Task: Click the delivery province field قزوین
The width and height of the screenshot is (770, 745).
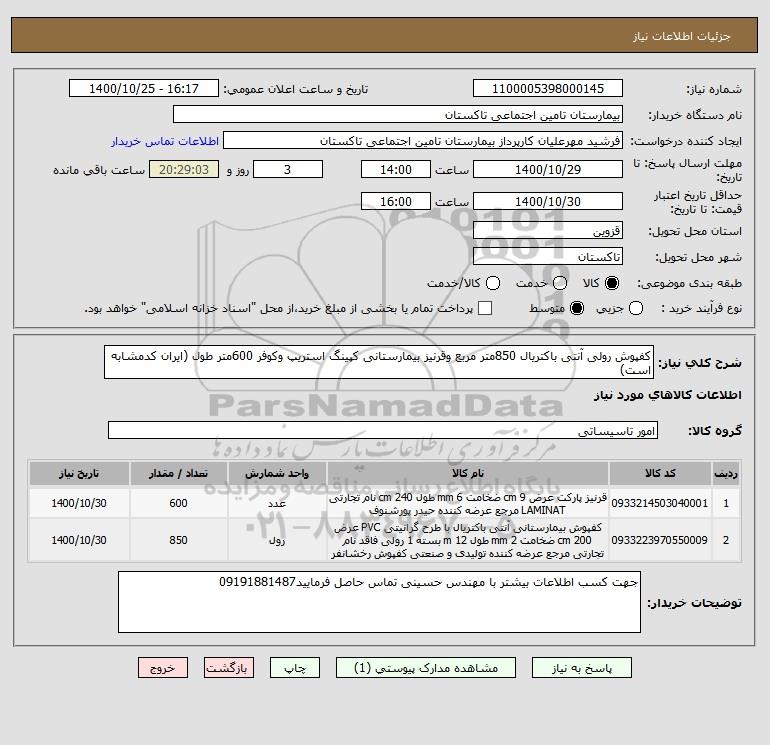Action: coord(548,230)
